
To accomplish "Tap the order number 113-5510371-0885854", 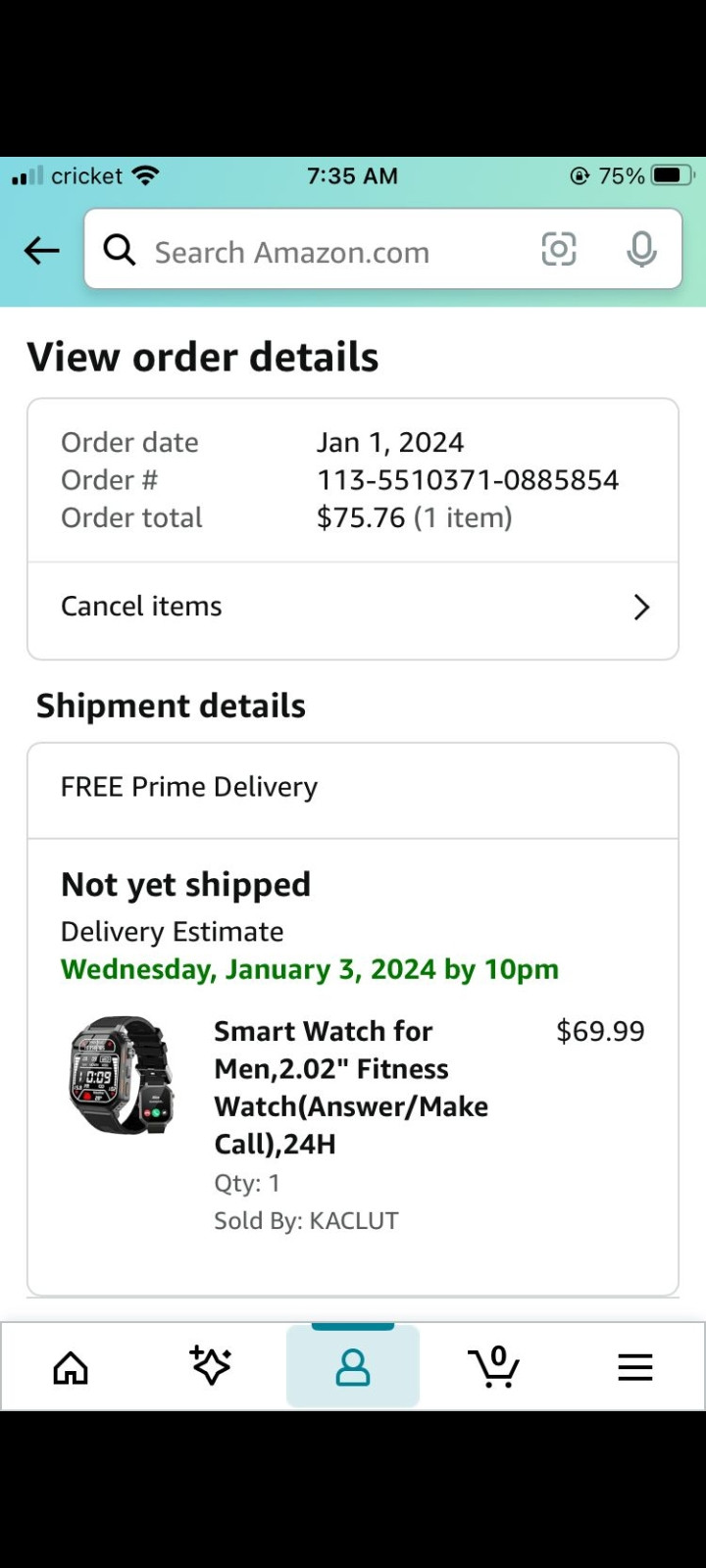I will pyautogui.click(x=468, y=480).
